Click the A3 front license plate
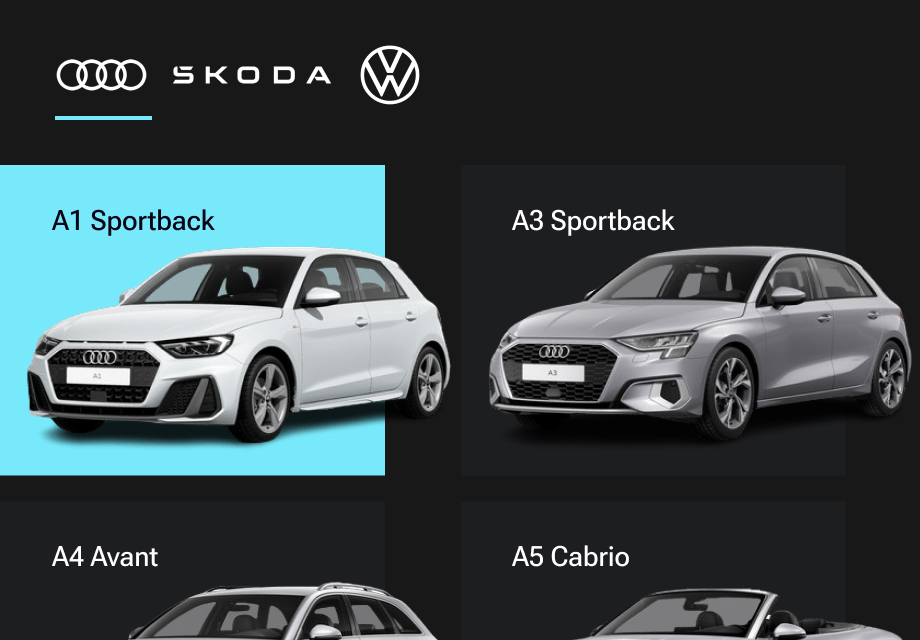The height and width of the screenshot is (640, 920). click(553, 373)
